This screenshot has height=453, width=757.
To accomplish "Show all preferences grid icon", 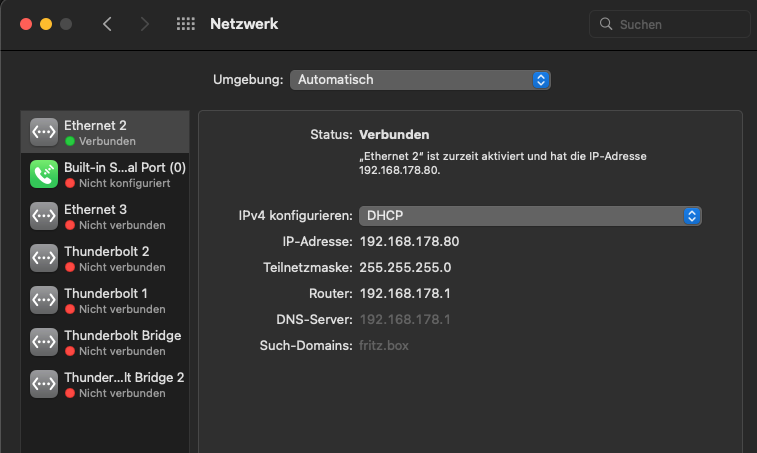I will pos(185,24).
